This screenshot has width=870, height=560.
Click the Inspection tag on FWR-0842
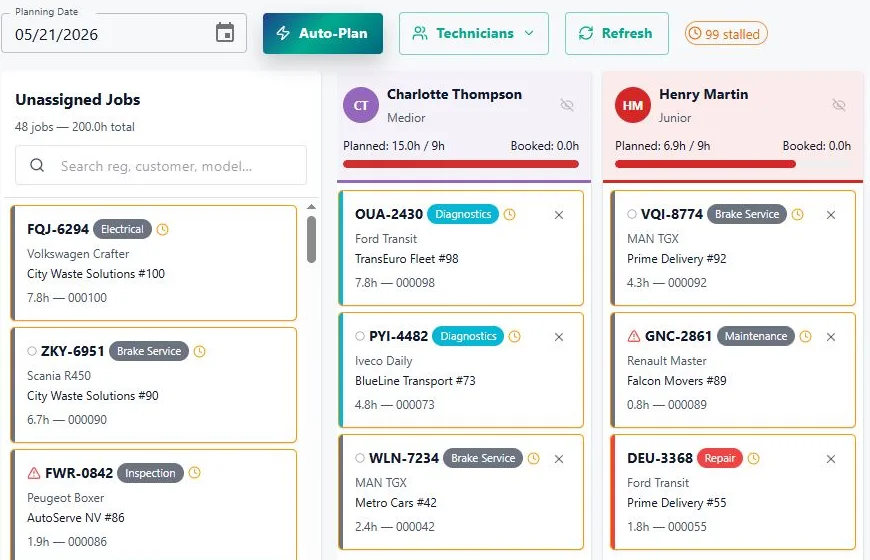coord(150,473)
